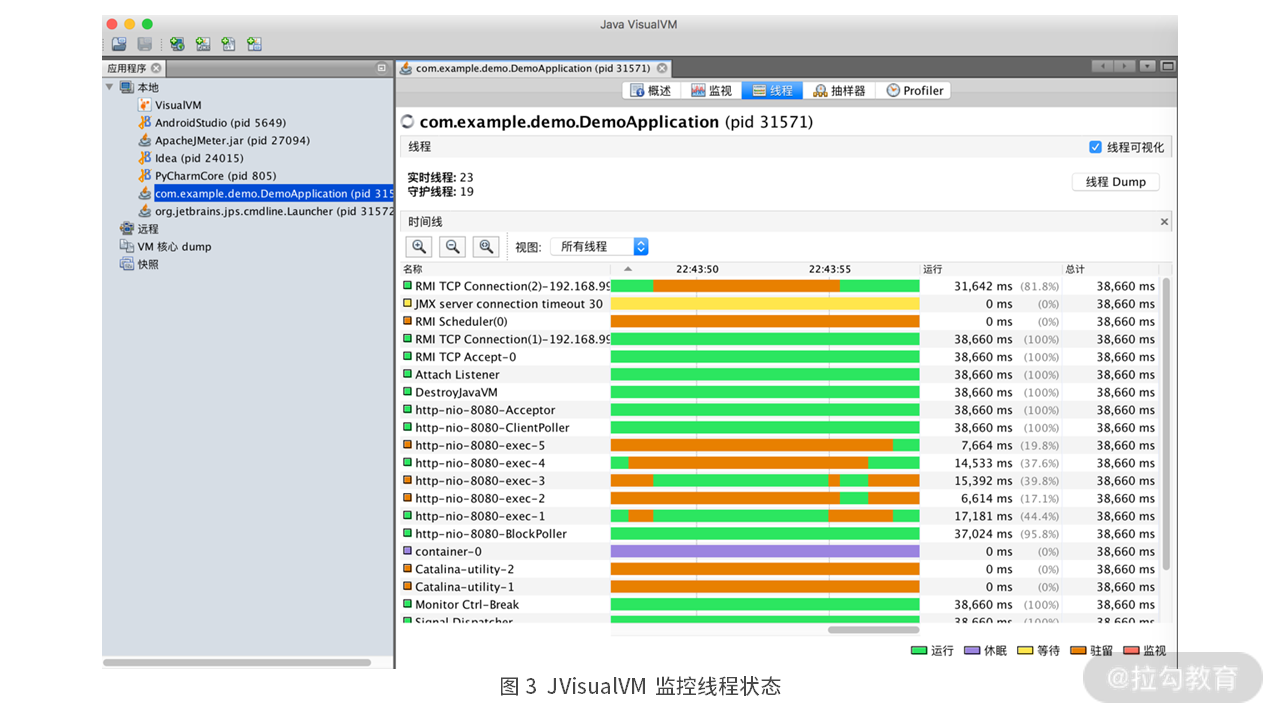Click the PyCharmCore process icon

point(145,176)
